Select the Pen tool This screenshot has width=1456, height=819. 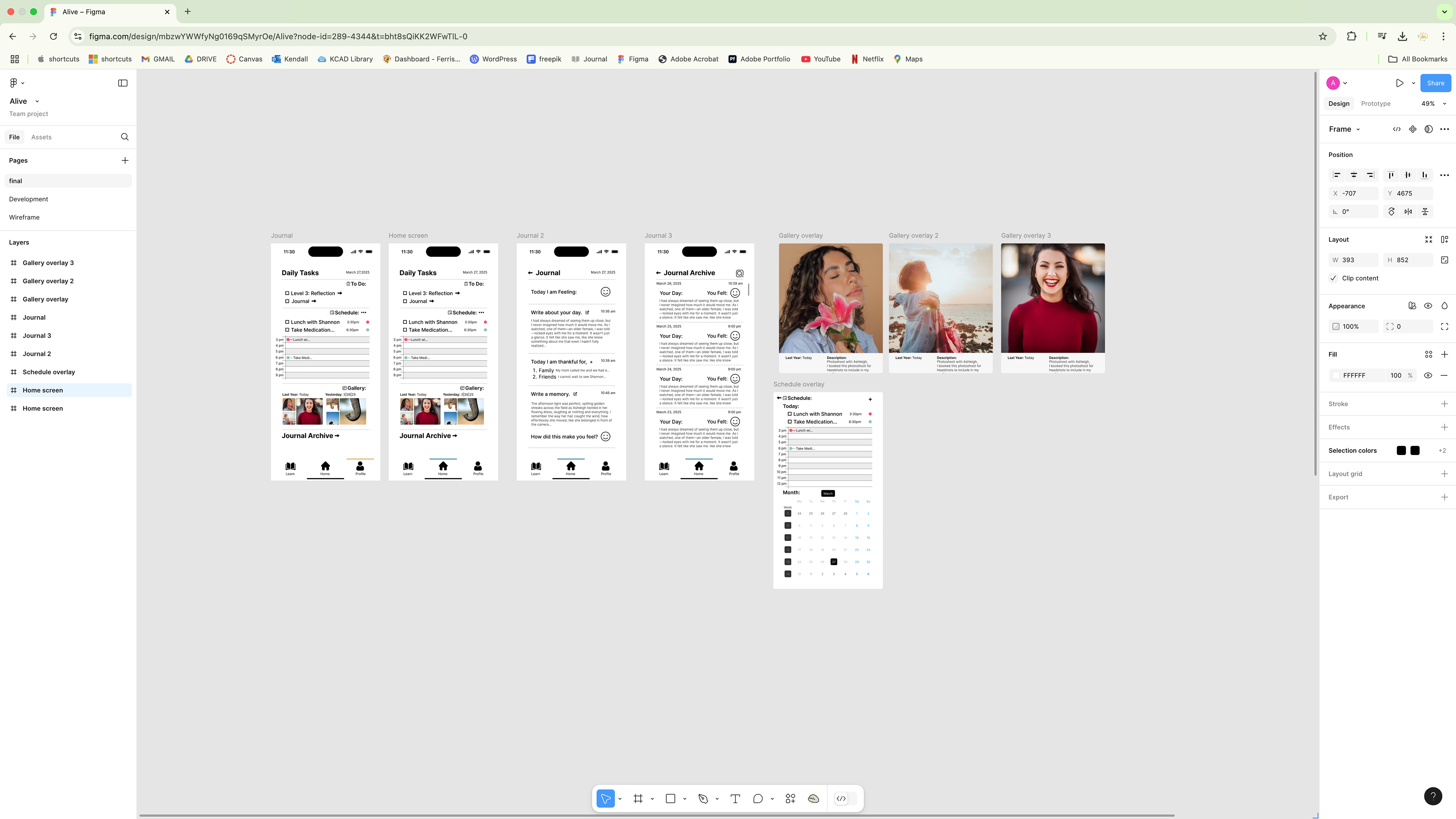703,799
